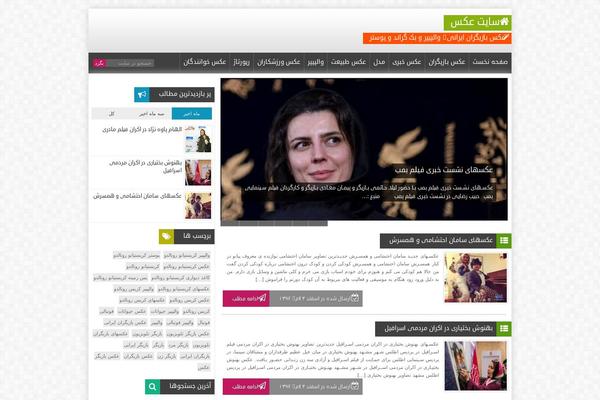Click the orange site tagline banner
The image size is (600, 400).
pyautogui.click(x=437, y=38)
